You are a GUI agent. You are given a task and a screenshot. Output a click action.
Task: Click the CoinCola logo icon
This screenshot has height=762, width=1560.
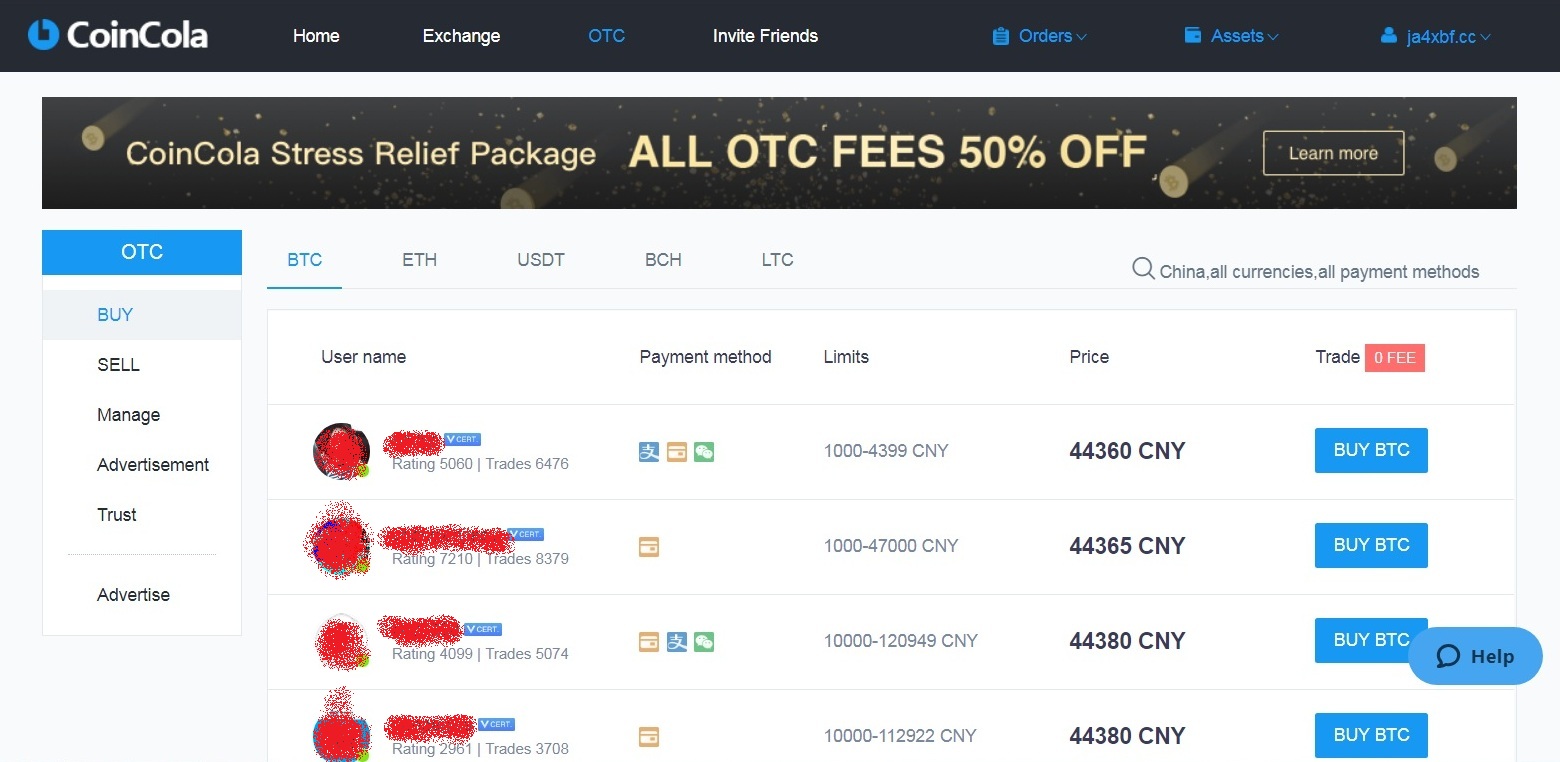tap(44, 35)
